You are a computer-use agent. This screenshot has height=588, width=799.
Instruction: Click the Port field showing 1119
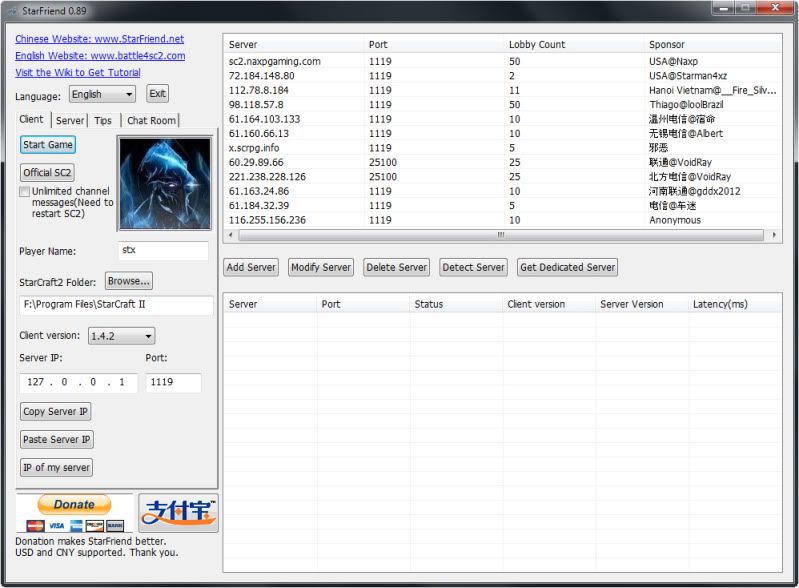[173, 382]
